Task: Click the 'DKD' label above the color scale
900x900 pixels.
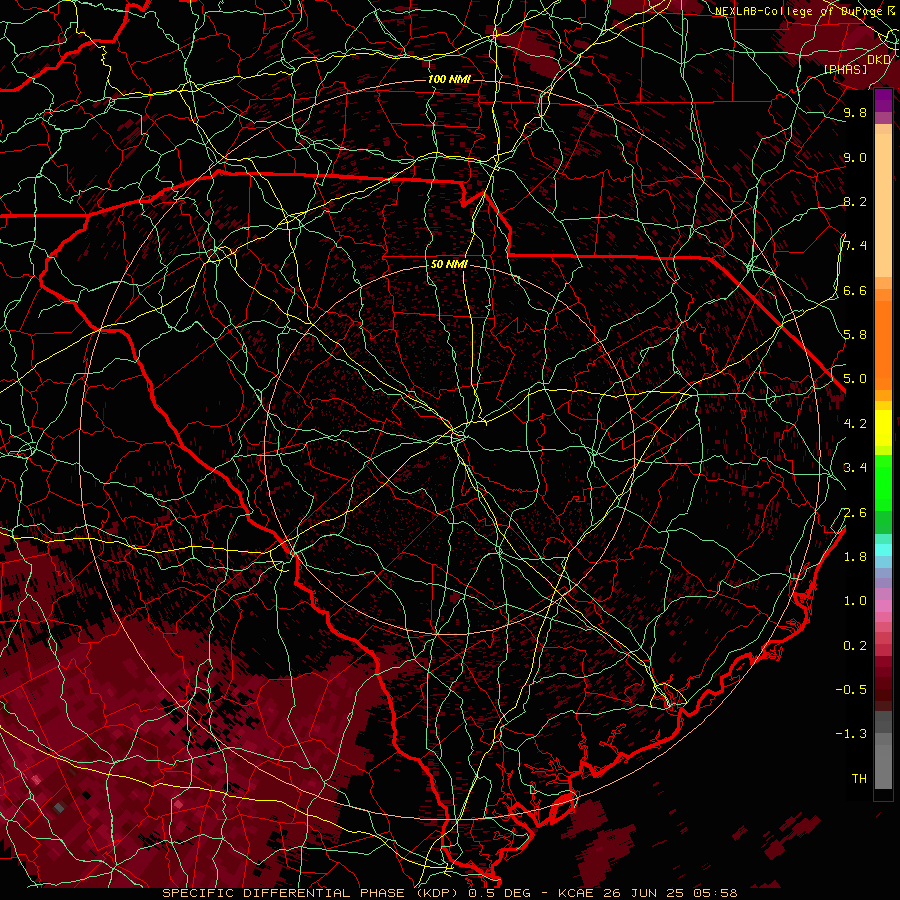Action: (879, 60)
